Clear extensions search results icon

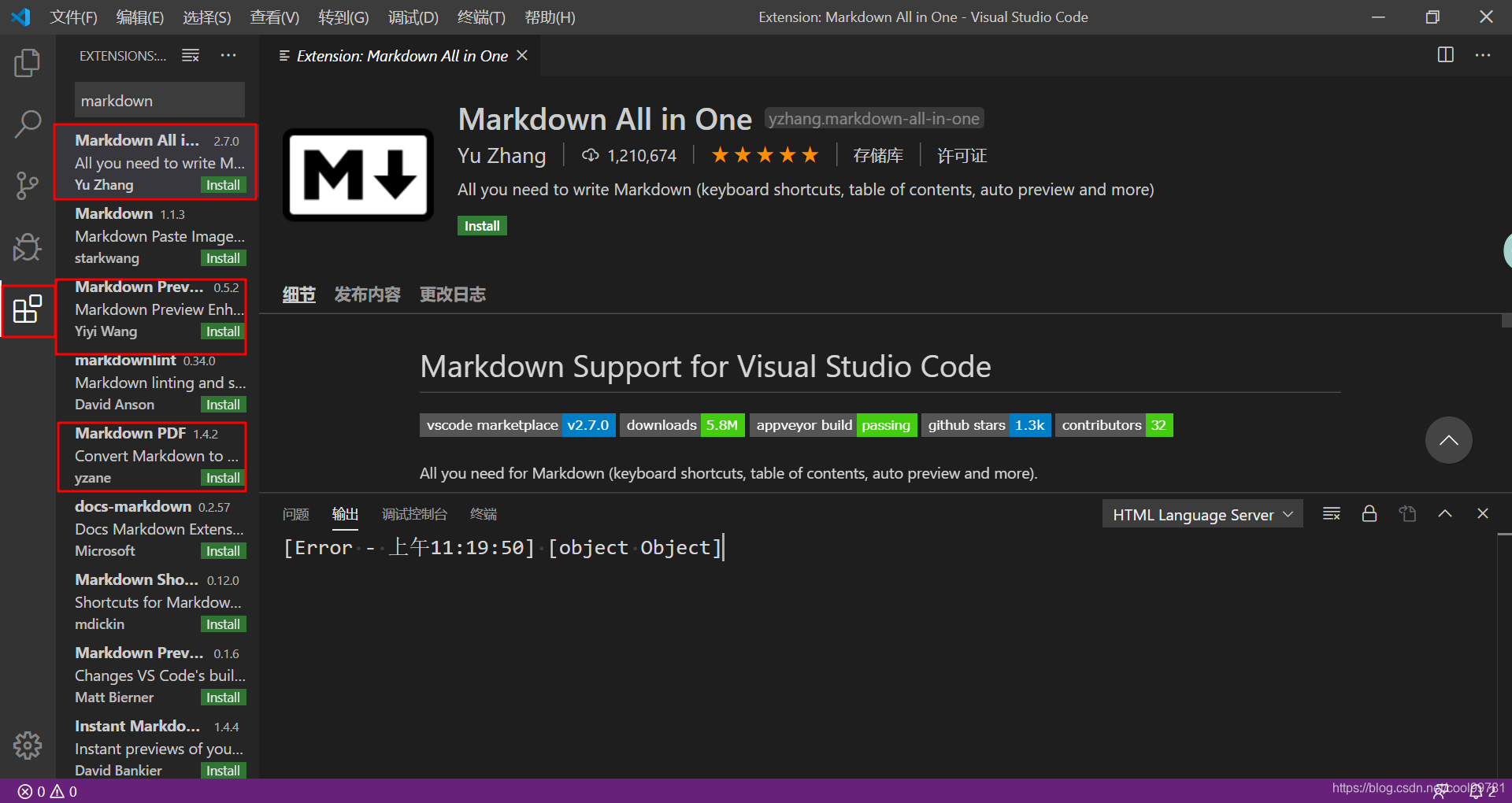point(191,55)
